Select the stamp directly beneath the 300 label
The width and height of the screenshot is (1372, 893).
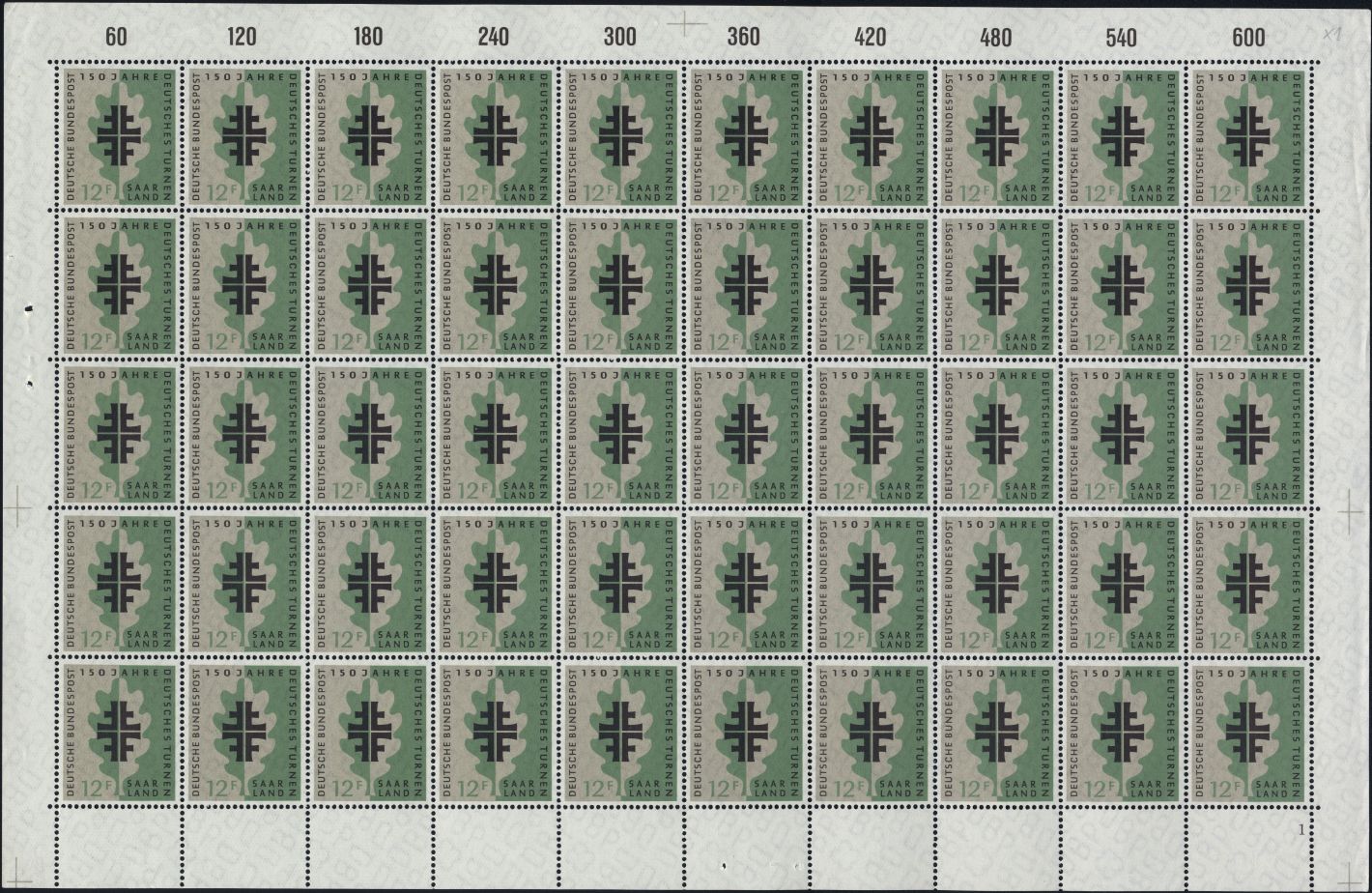pos(619,136)
